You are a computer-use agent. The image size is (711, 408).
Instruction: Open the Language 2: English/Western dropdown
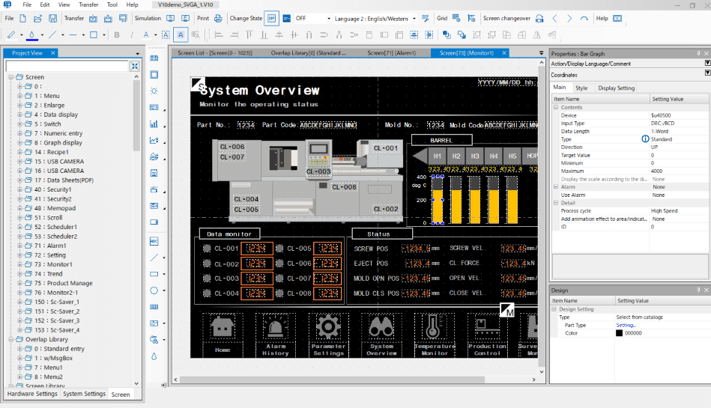point(414,19)
